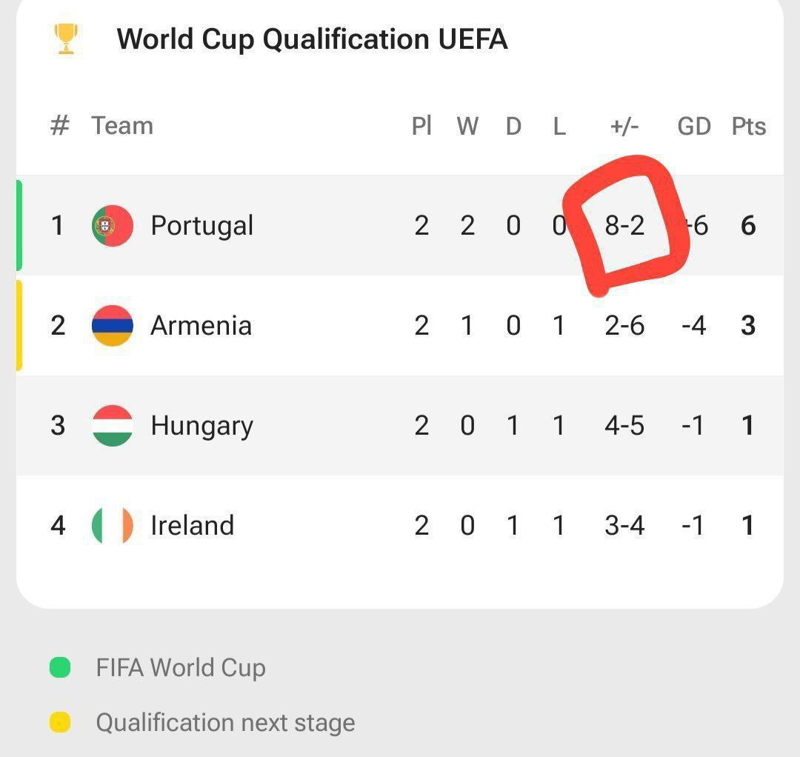Viewport: 800px width, 757px height.
Task: Click the Pl column header
Action: [x=422, y=126]
